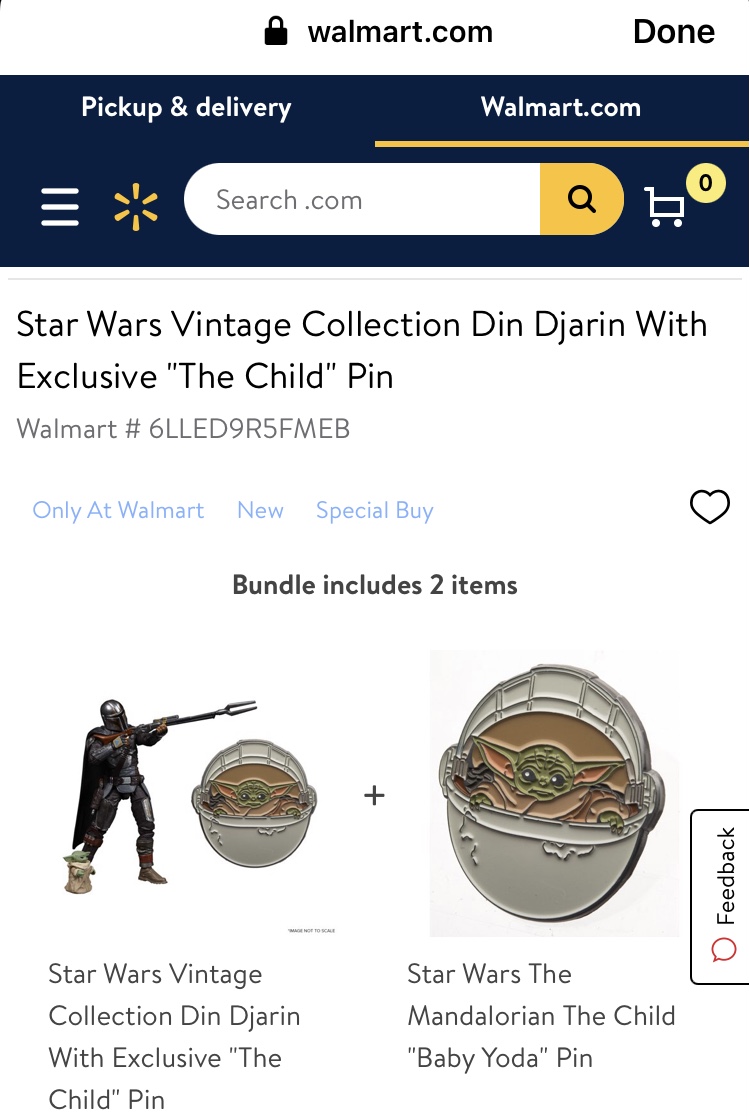Click Done in the browser bar
The image size is (749, 1120).
tap(673, 31)
